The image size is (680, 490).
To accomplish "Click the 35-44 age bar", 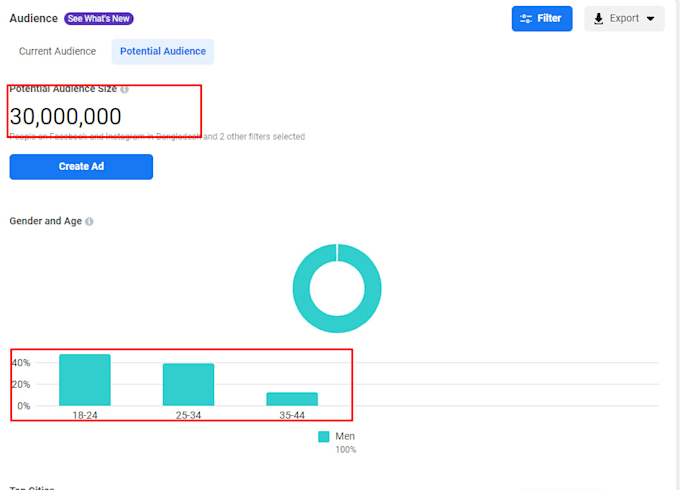I will [292, 399].
